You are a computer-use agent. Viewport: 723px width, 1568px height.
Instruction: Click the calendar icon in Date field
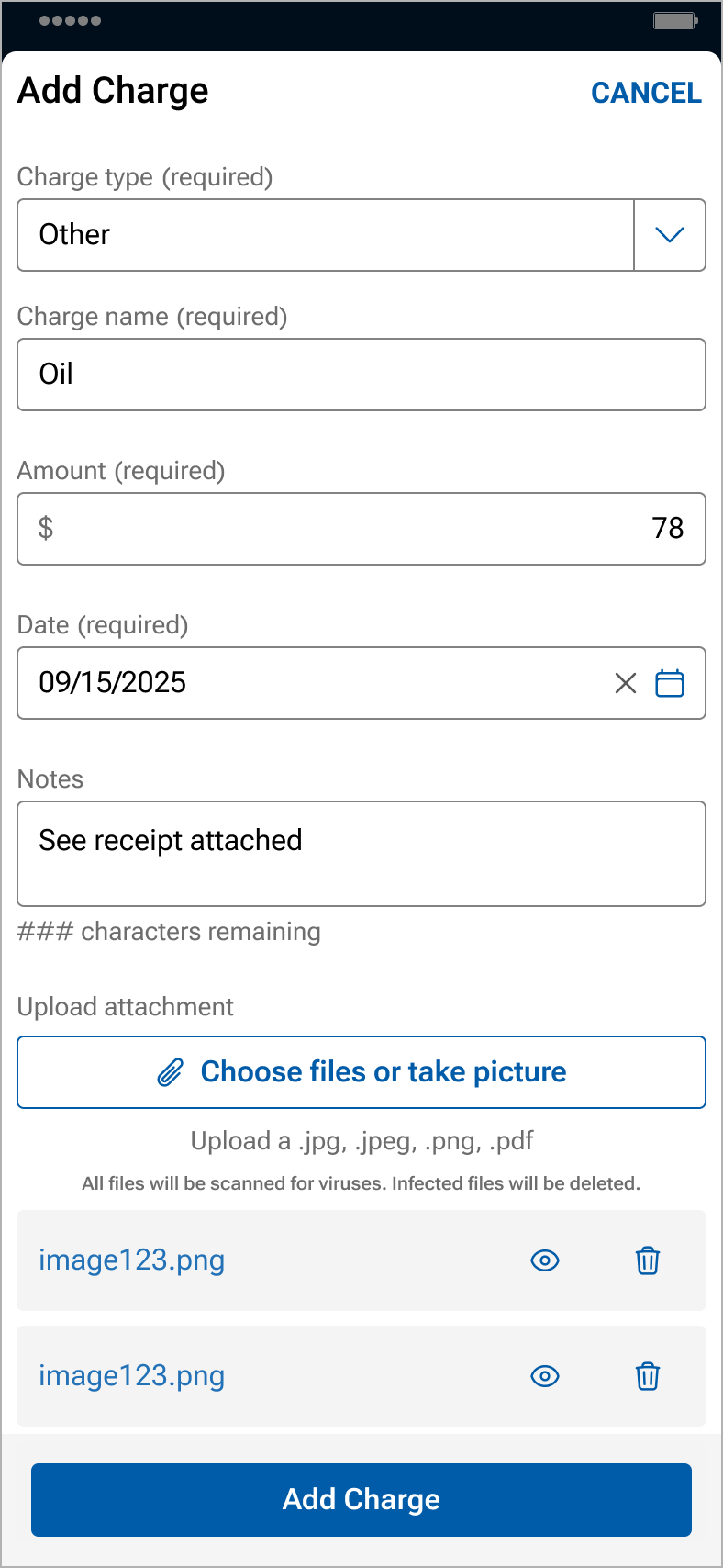[670, 683]
